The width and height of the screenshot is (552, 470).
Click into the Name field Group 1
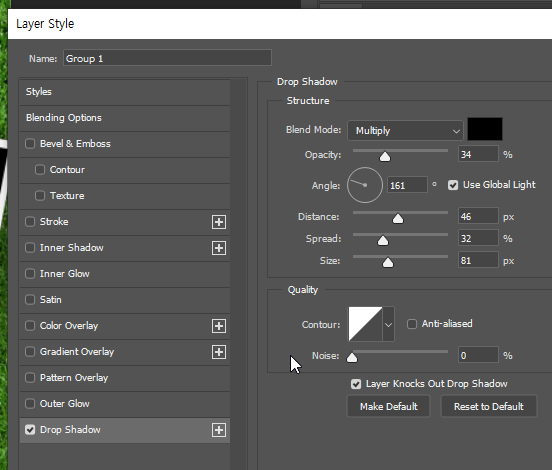[167, 58]
